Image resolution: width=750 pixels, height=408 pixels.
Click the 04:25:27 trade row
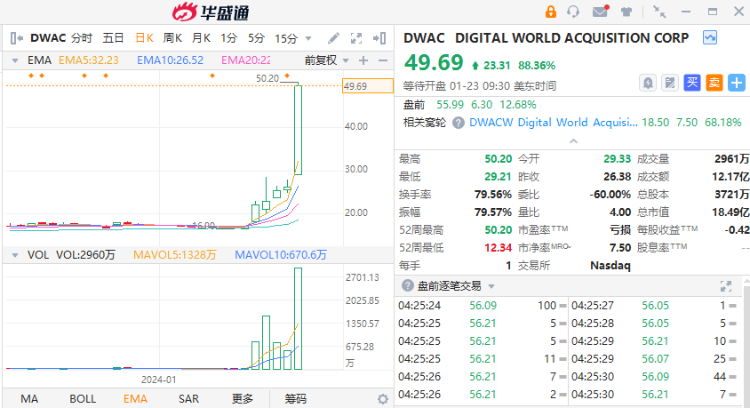point(654,306)
